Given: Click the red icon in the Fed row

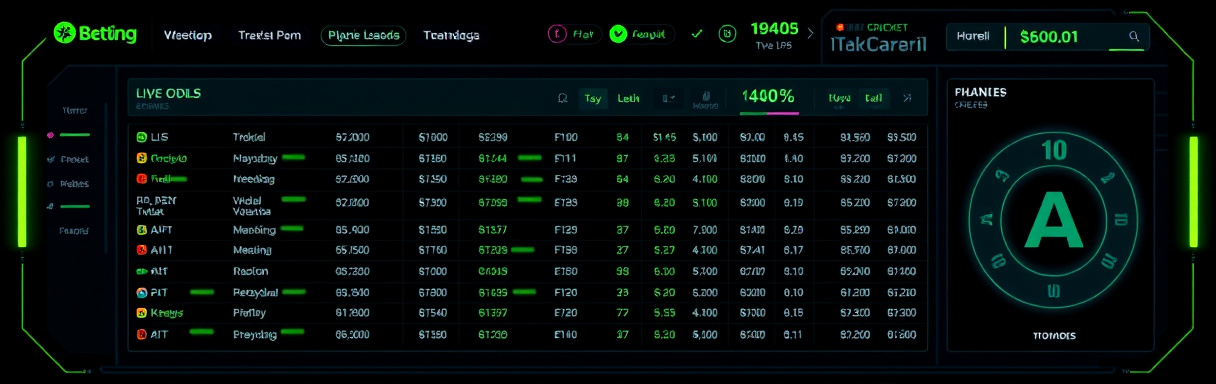Looking at the screenshot, I should [x=141, y=179].
